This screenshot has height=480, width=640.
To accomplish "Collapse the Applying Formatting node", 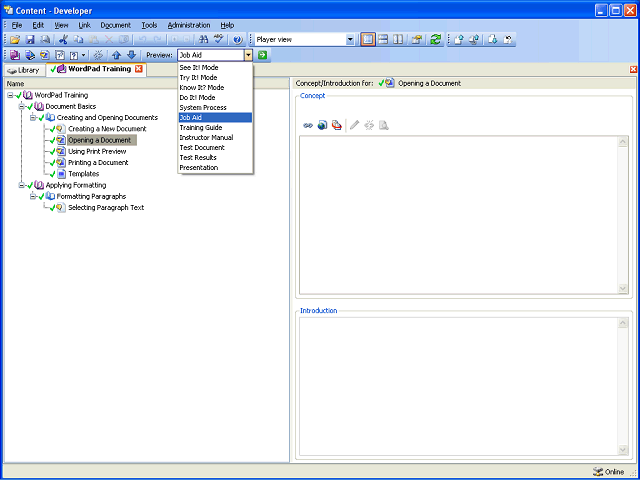I will pos(22,185).
